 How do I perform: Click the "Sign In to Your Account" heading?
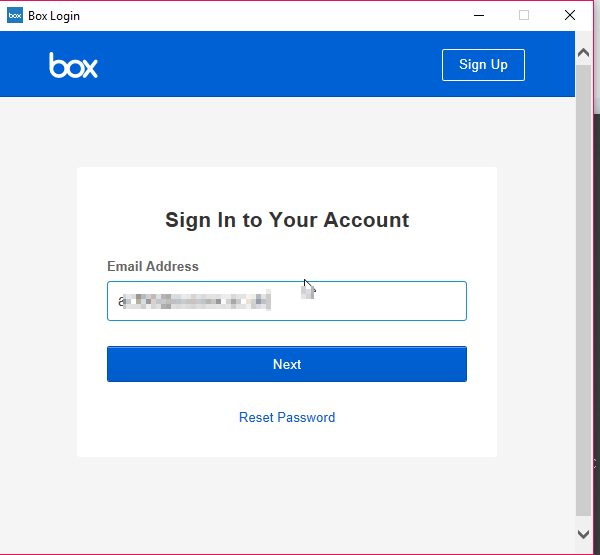click(x=287, y=220)
